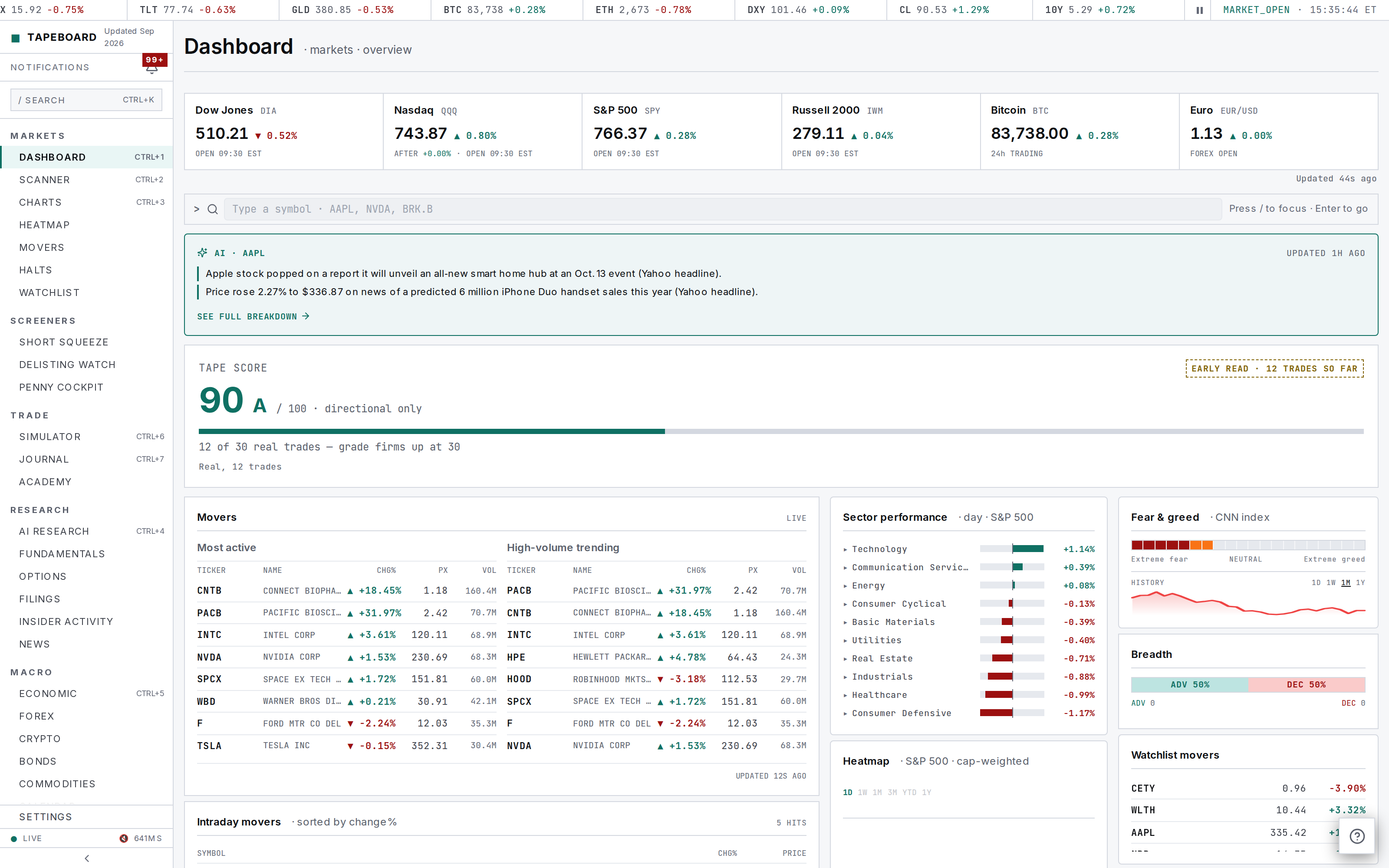
Task: Open the Nasdaq QQQ index card
Action: pos(482,132)
